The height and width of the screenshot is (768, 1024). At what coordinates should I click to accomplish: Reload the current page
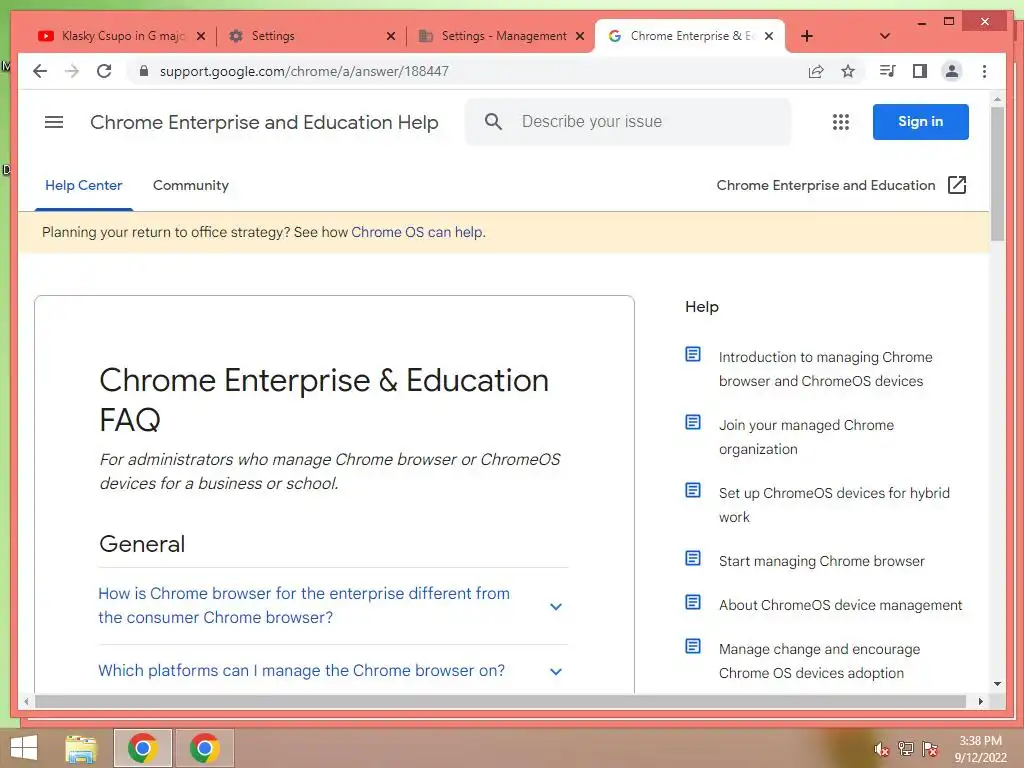click(104, 71)
